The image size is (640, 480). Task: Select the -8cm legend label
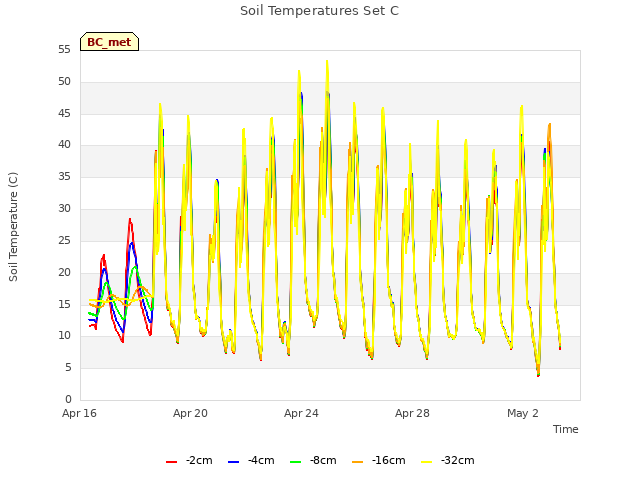pos(323,460)
